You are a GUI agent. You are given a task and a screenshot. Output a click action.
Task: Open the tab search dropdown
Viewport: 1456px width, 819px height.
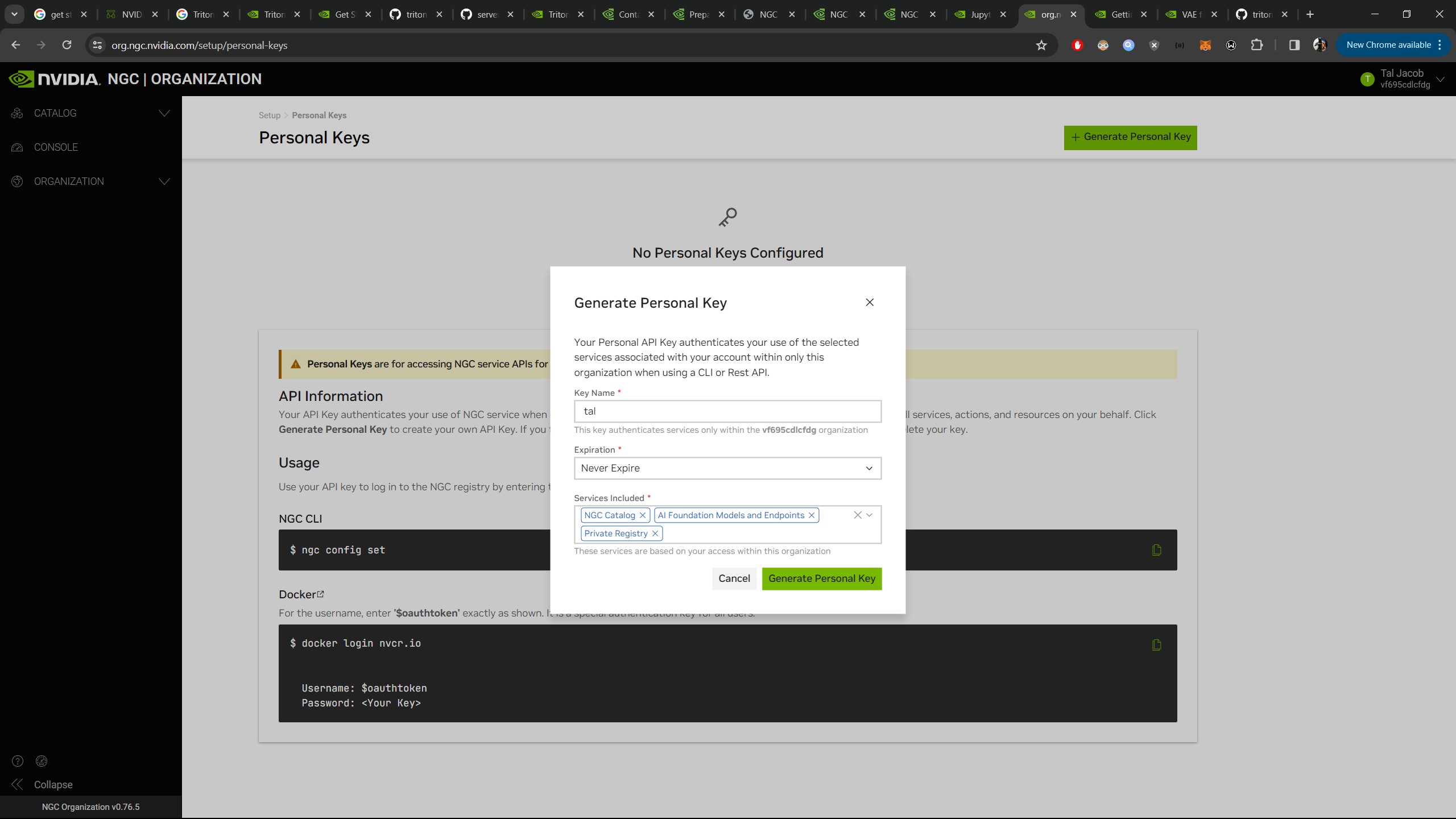14,14
